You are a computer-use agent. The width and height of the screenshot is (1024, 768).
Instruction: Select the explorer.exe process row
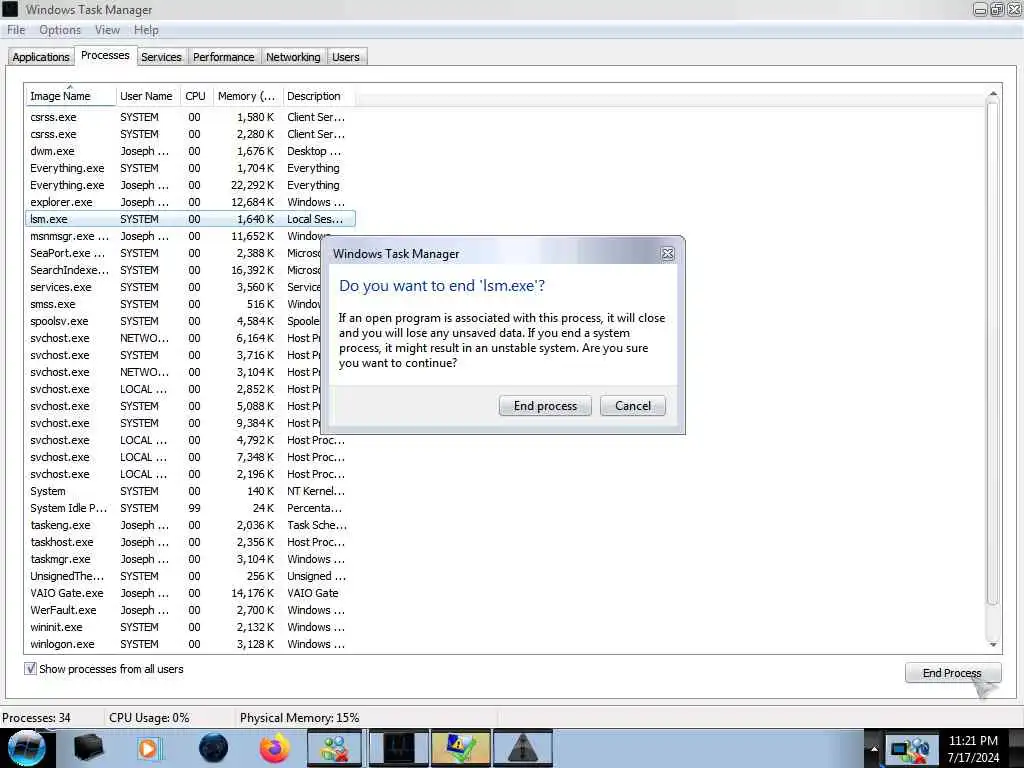pos(190,202)
